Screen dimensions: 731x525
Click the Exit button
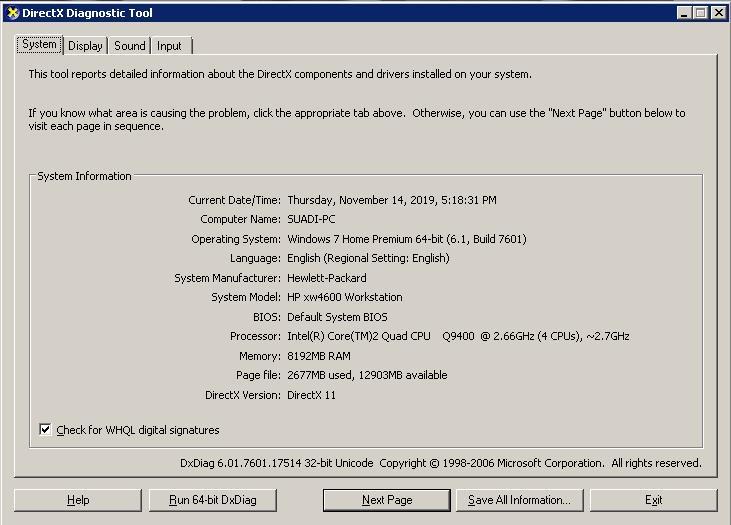(654, 500)
